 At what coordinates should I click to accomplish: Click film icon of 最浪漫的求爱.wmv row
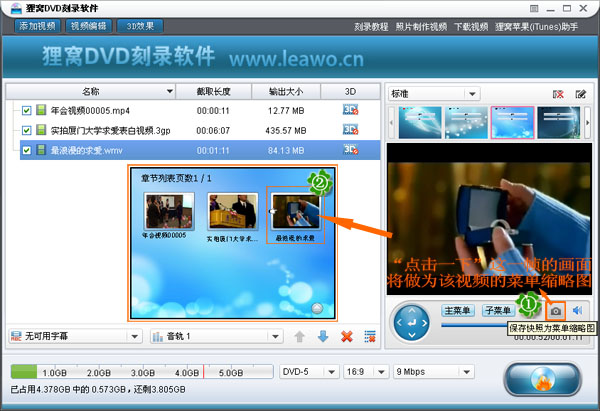(x=41, y=150)
